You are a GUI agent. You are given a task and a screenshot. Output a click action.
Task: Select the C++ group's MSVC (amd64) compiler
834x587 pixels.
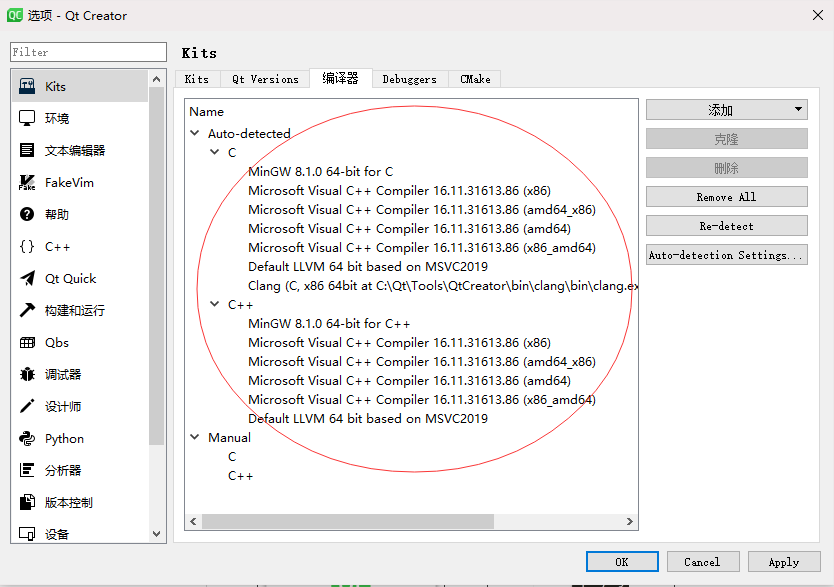(410, 381)
